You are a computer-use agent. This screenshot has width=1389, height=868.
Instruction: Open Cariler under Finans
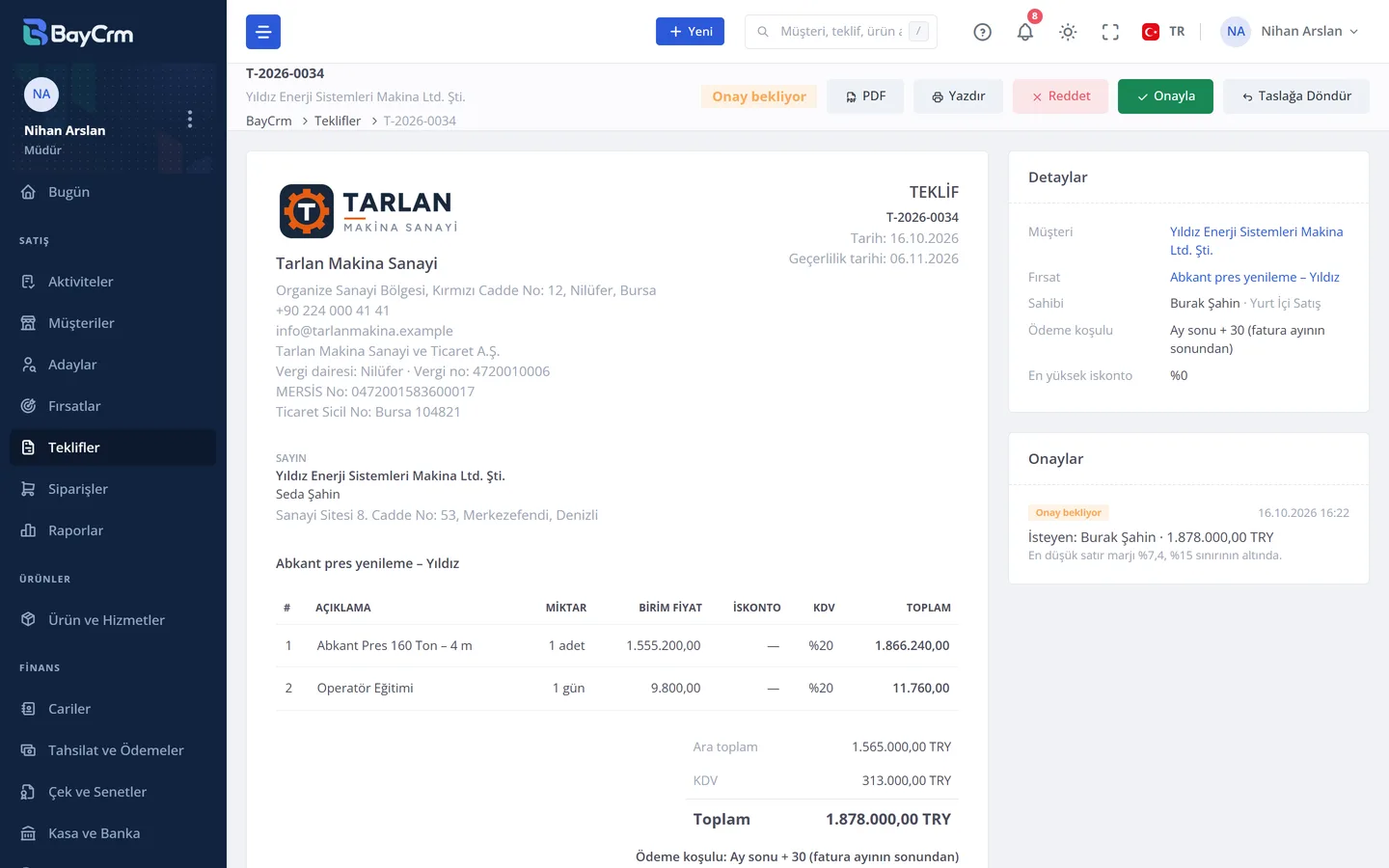click(113, 709)
